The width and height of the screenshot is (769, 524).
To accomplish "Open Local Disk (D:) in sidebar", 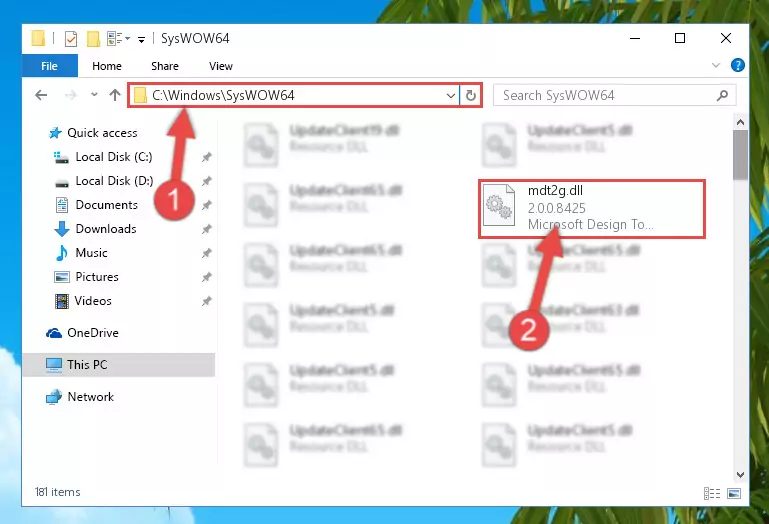I will pos(114,181).
